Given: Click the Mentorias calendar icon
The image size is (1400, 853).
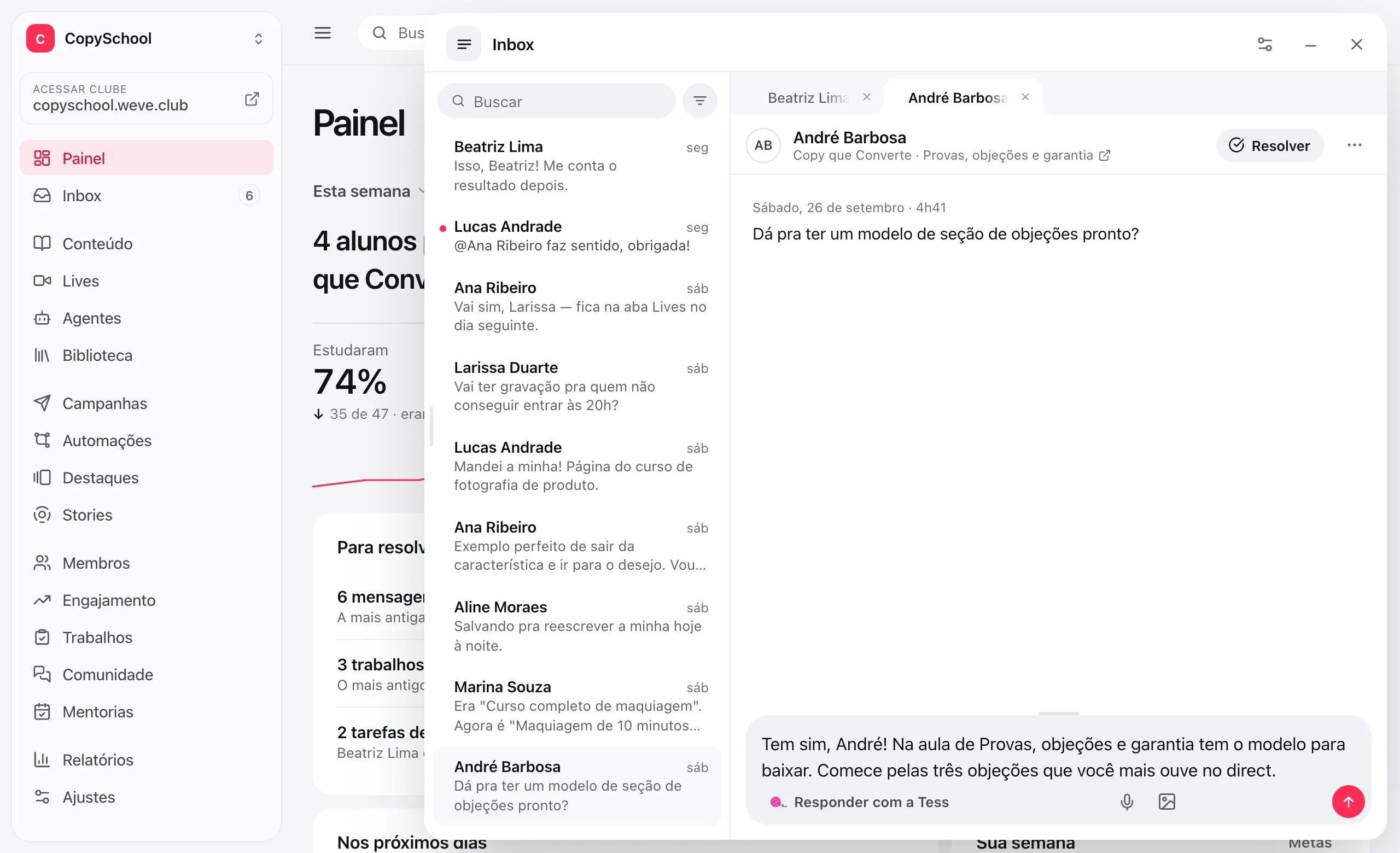Looking at the screenshot, I should 42,711.
